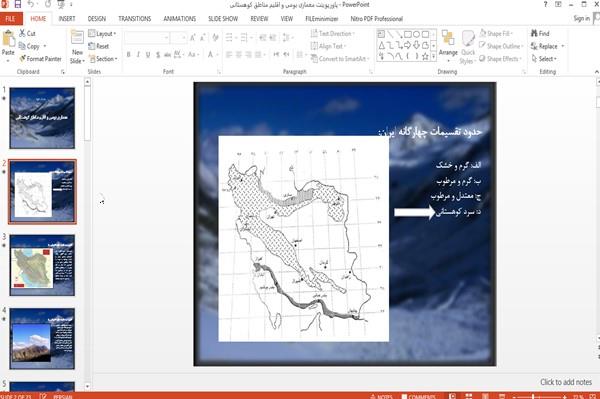Select slide 3 thumbnail with map
Screen dimensions: 600x399
[x=42, y=265]
